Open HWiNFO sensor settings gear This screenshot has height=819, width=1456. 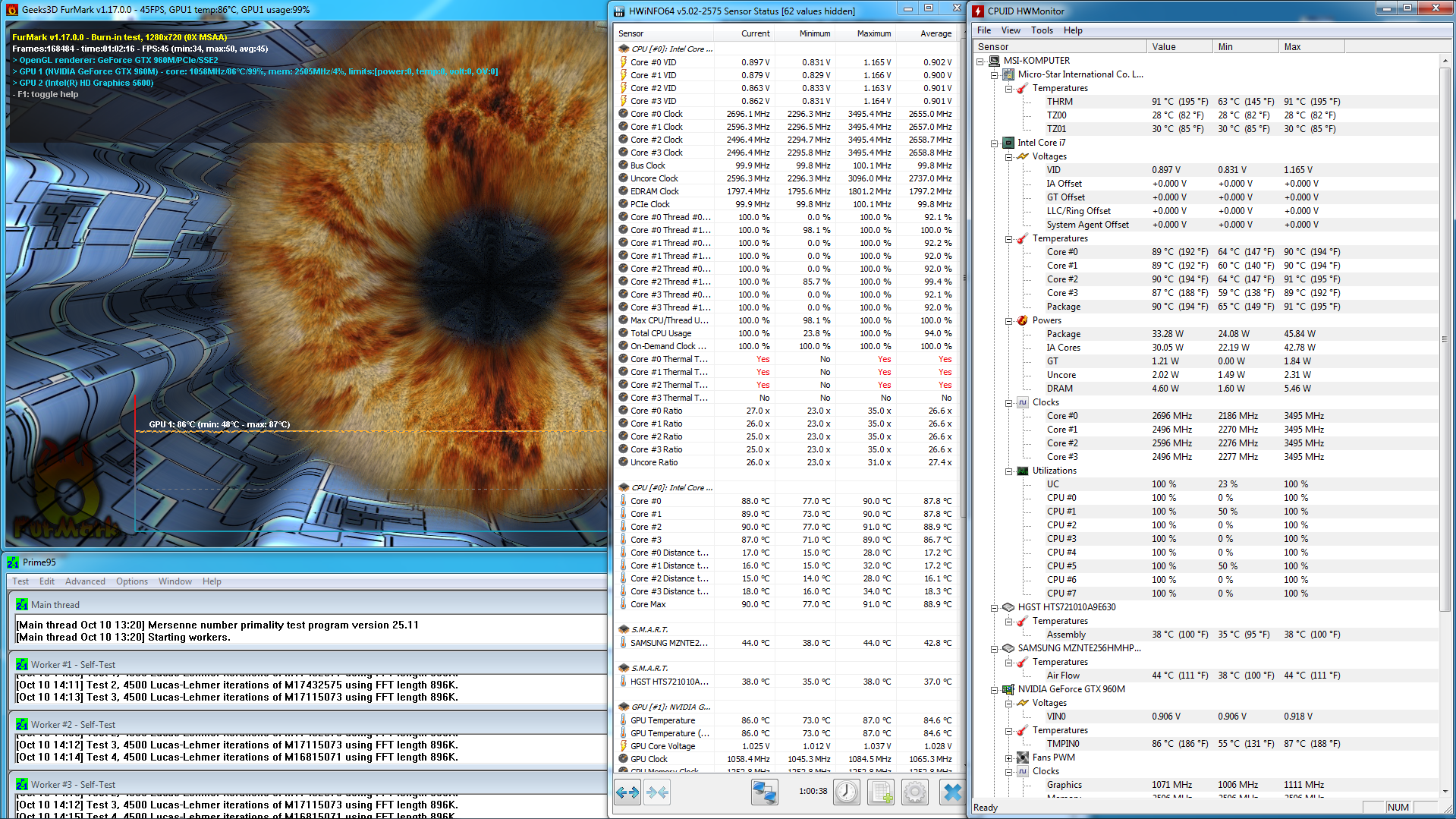[x=915, y=792]
